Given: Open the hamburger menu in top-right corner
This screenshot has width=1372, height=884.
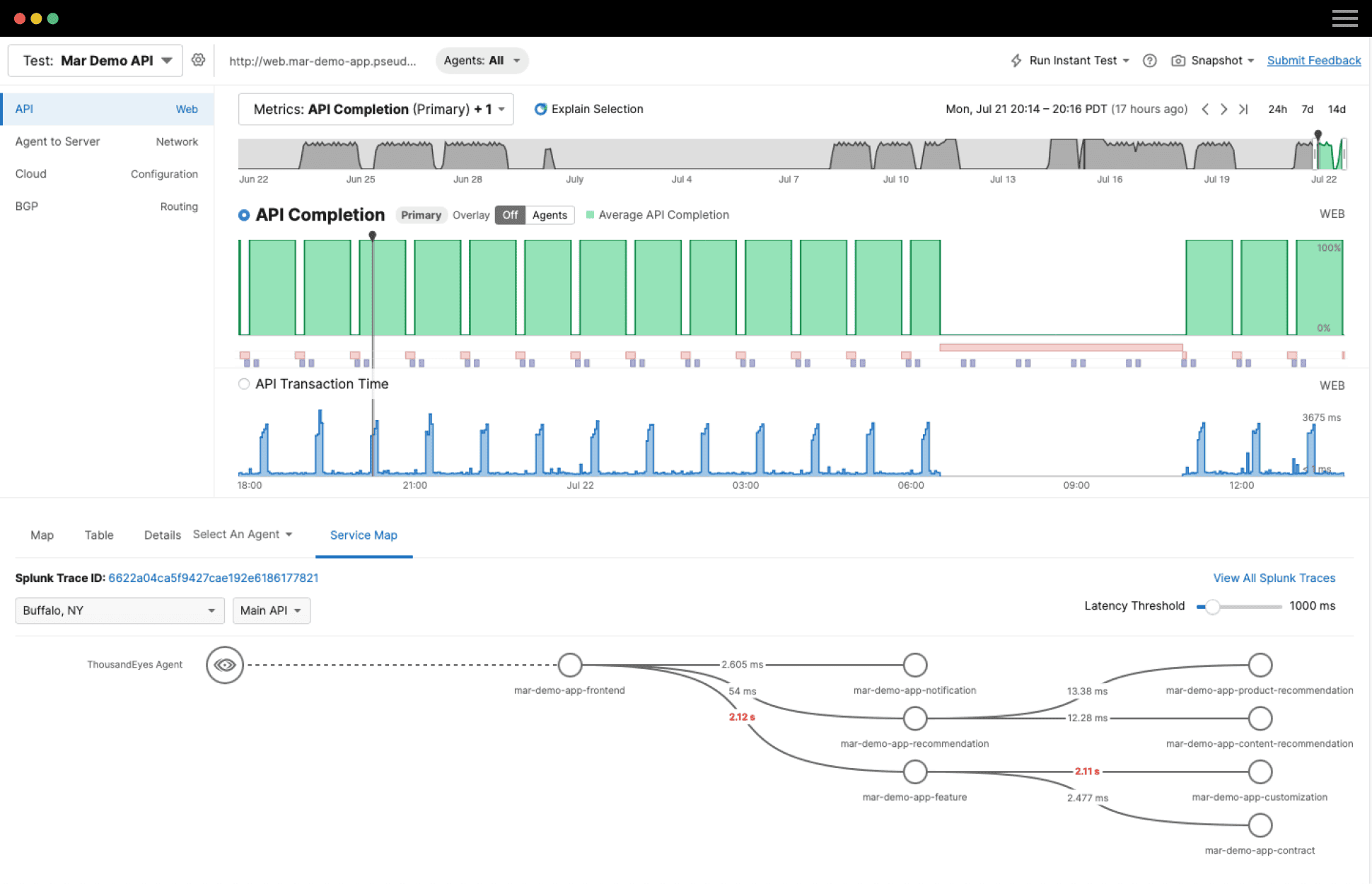Looking at the screenshot, I should (1345, 18).
